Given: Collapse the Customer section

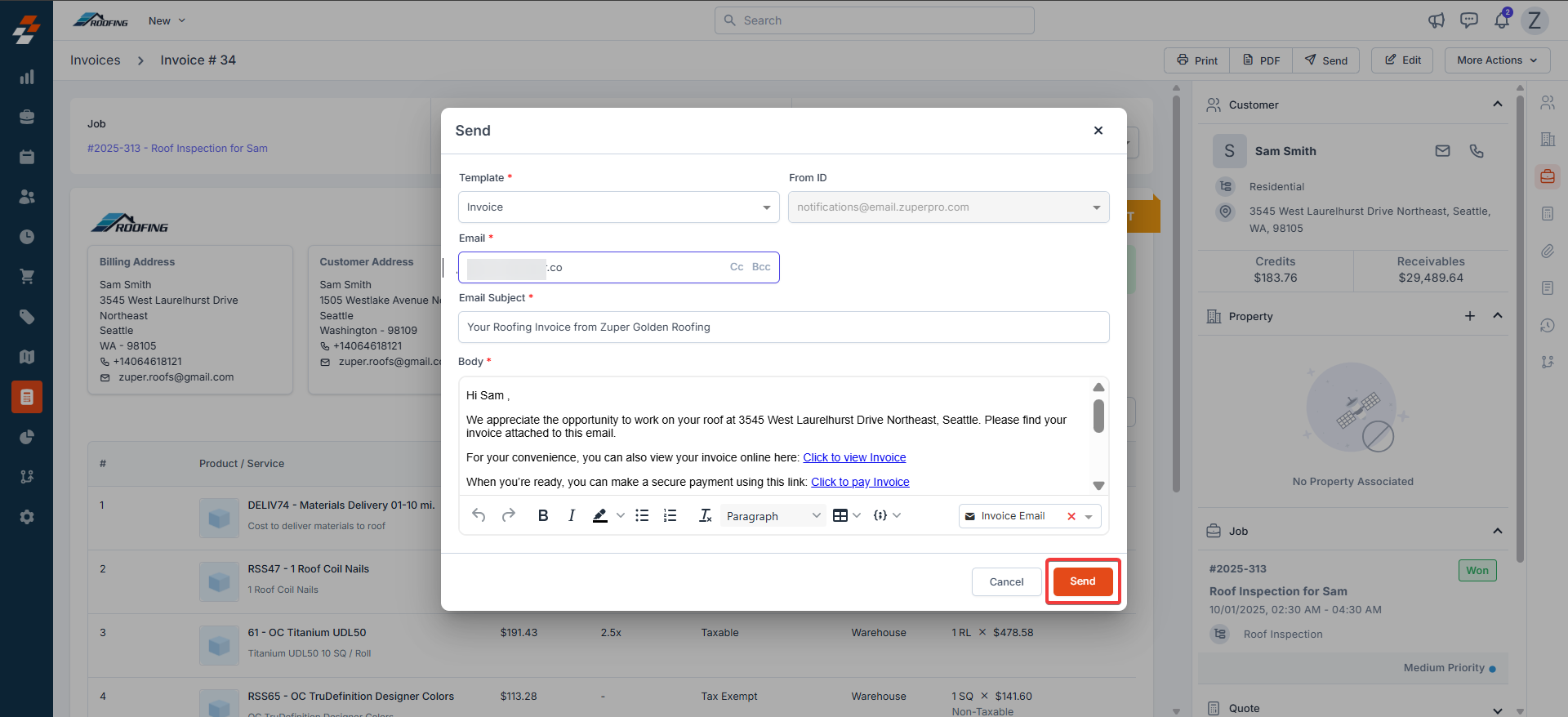Looking at the screenshot, I should pos(1497,104).
